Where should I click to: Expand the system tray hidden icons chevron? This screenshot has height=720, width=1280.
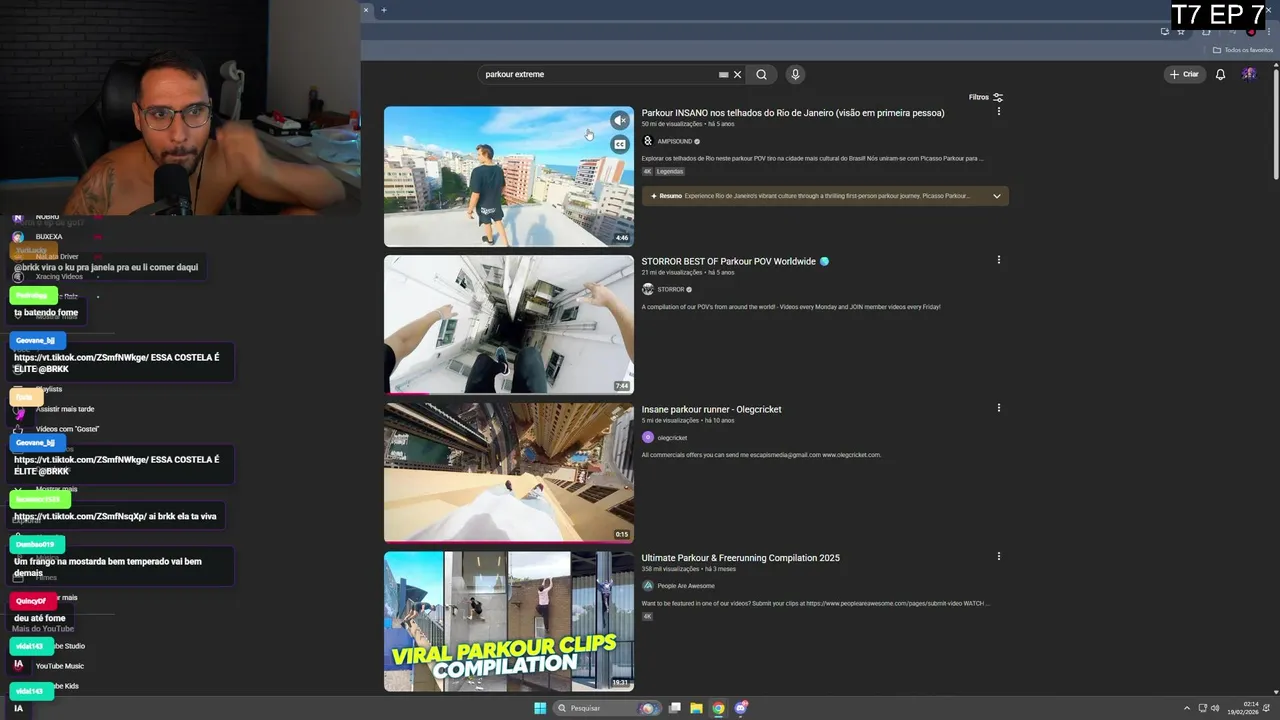pyautogui.click(x=1188, y=708)
